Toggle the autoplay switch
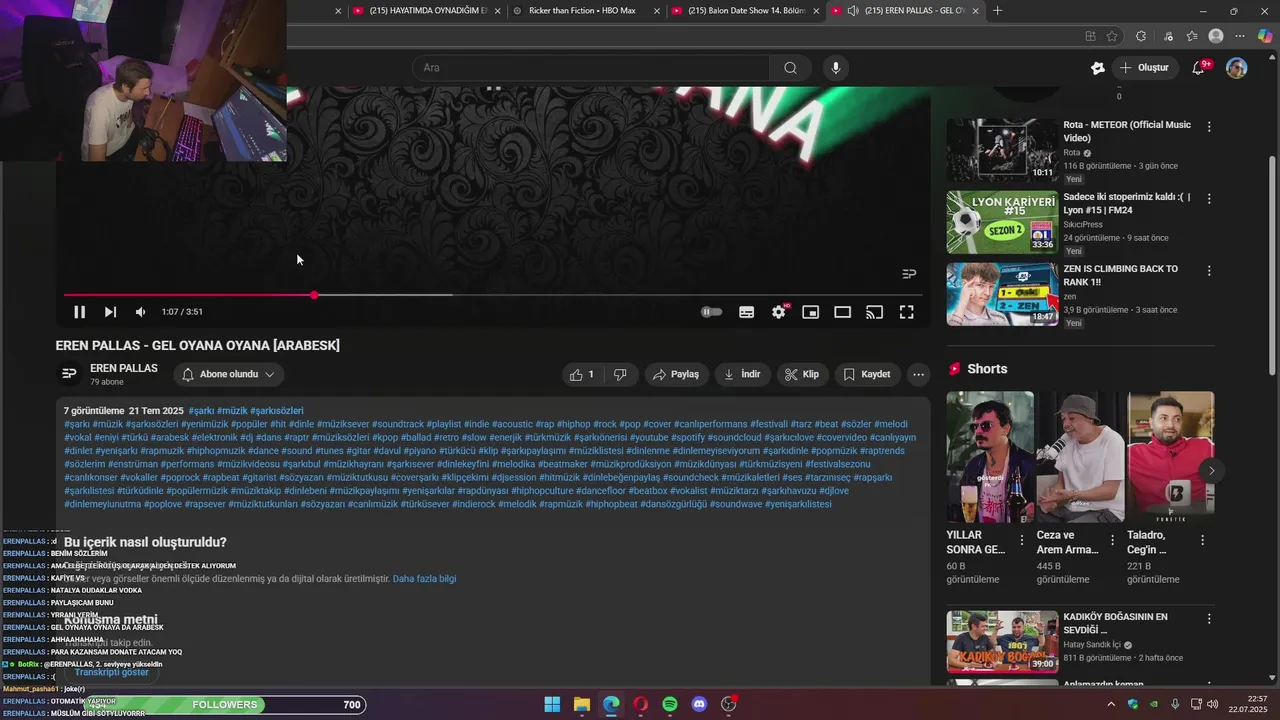1280x720 pixels. pyautogui.click(x=711, y=312)
